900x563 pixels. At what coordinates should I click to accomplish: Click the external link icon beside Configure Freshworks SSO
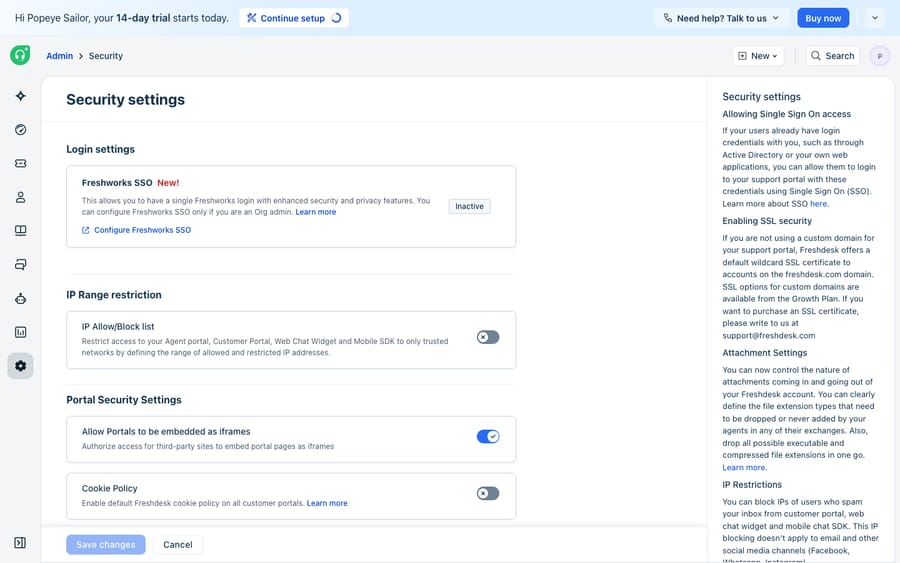(x=86, y=230)
